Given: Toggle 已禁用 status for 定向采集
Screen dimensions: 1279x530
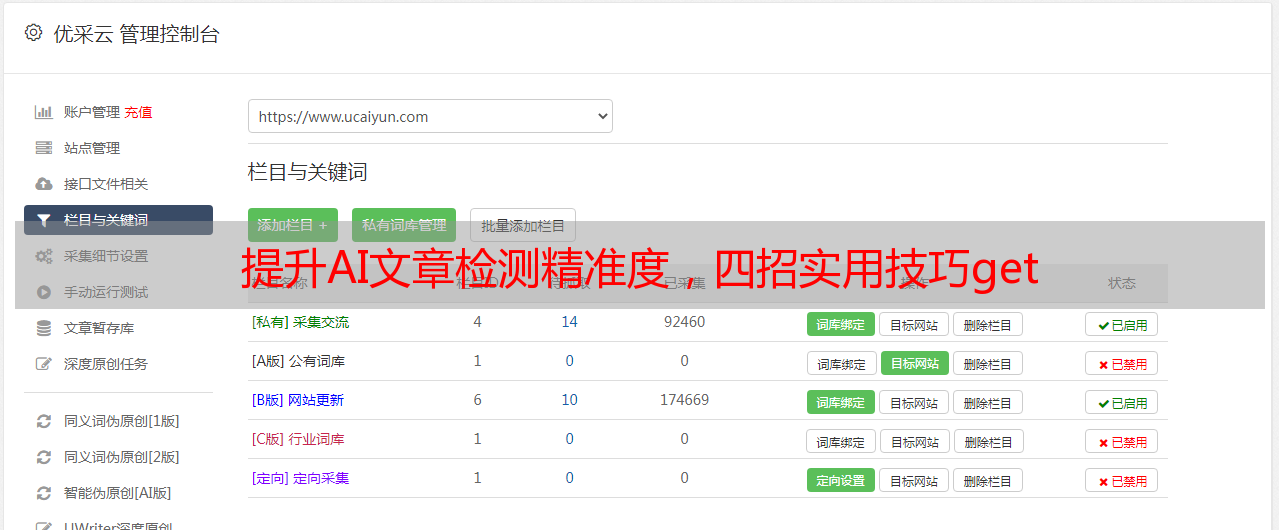Looking at the screenshot, I should pyautogui.click(x=1122, y=480).
